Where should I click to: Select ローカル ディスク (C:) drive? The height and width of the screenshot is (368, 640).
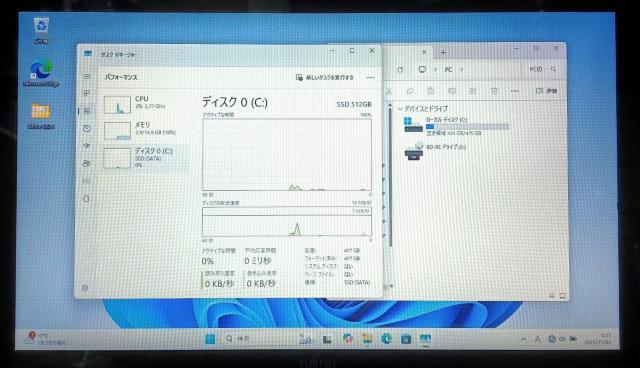click(456, 125)
